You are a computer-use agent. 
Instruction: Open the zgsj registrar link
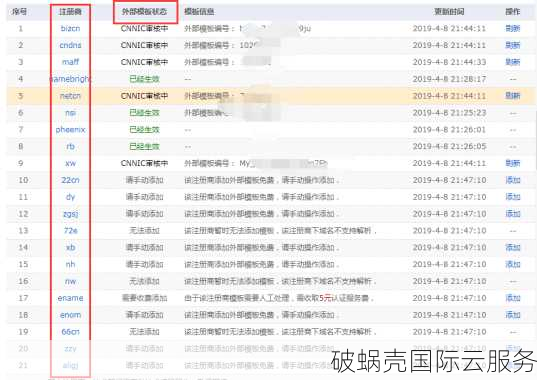click(x=70, y=214)
